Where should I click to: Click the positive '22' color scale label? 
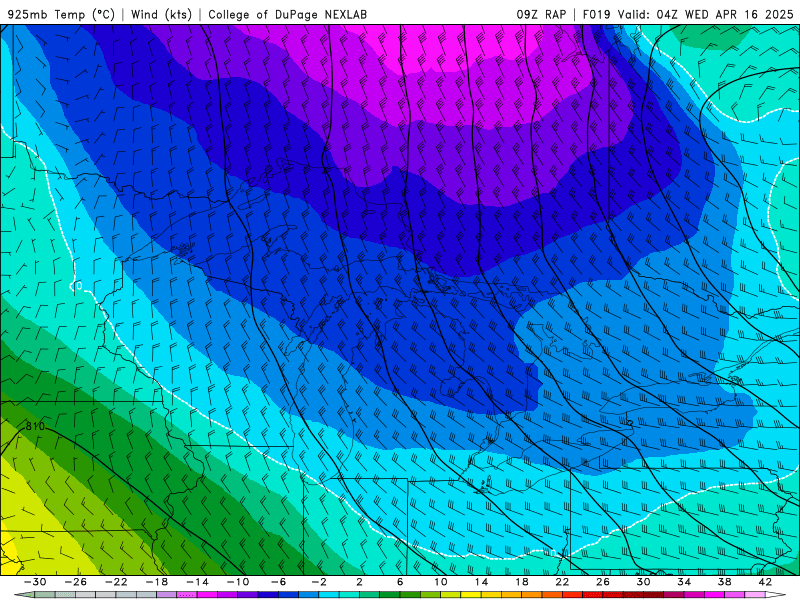(562, 582)
